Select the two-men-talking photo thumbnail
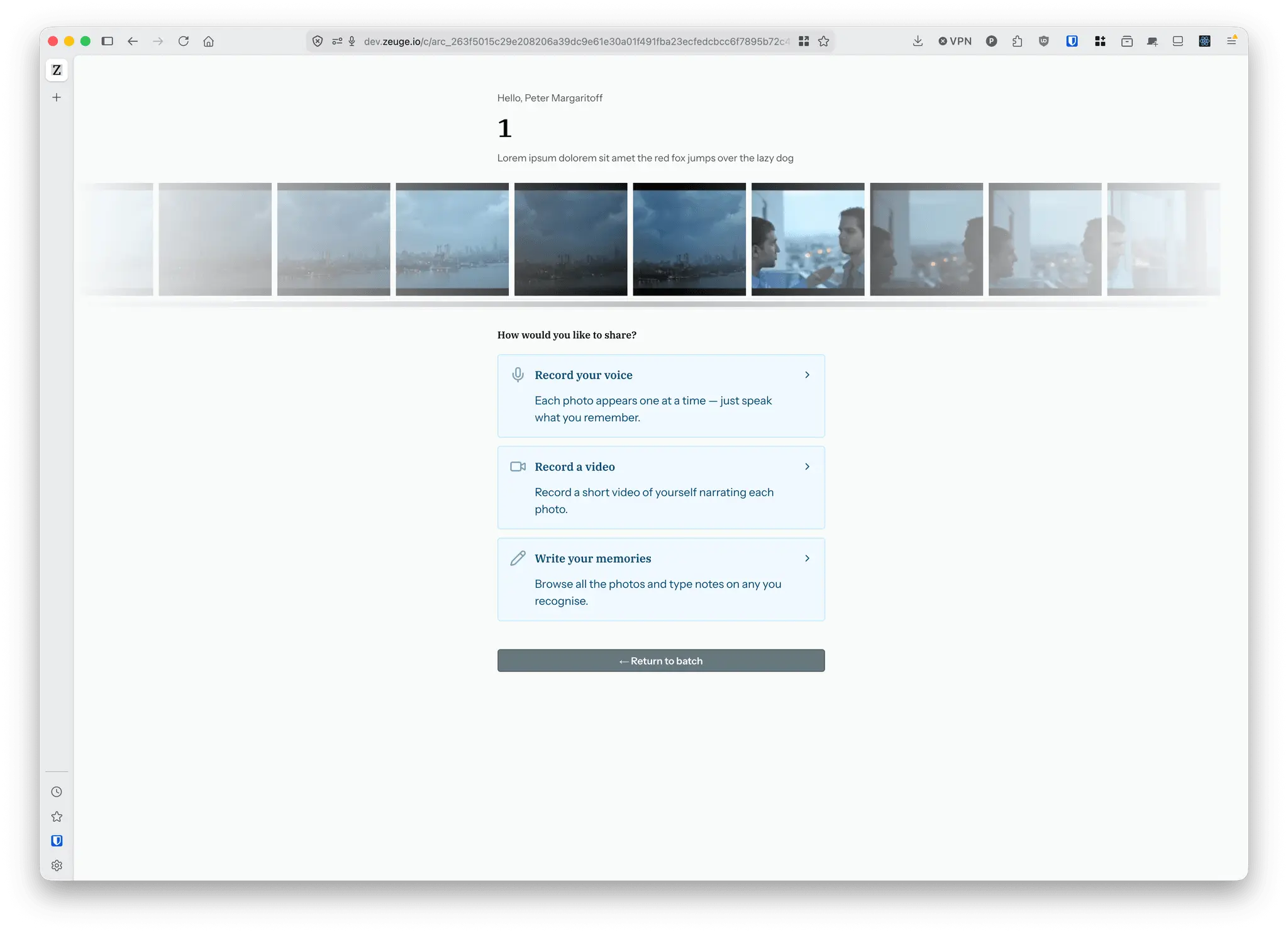Screen dimensions: 1288x933 (x=808, y=240)
